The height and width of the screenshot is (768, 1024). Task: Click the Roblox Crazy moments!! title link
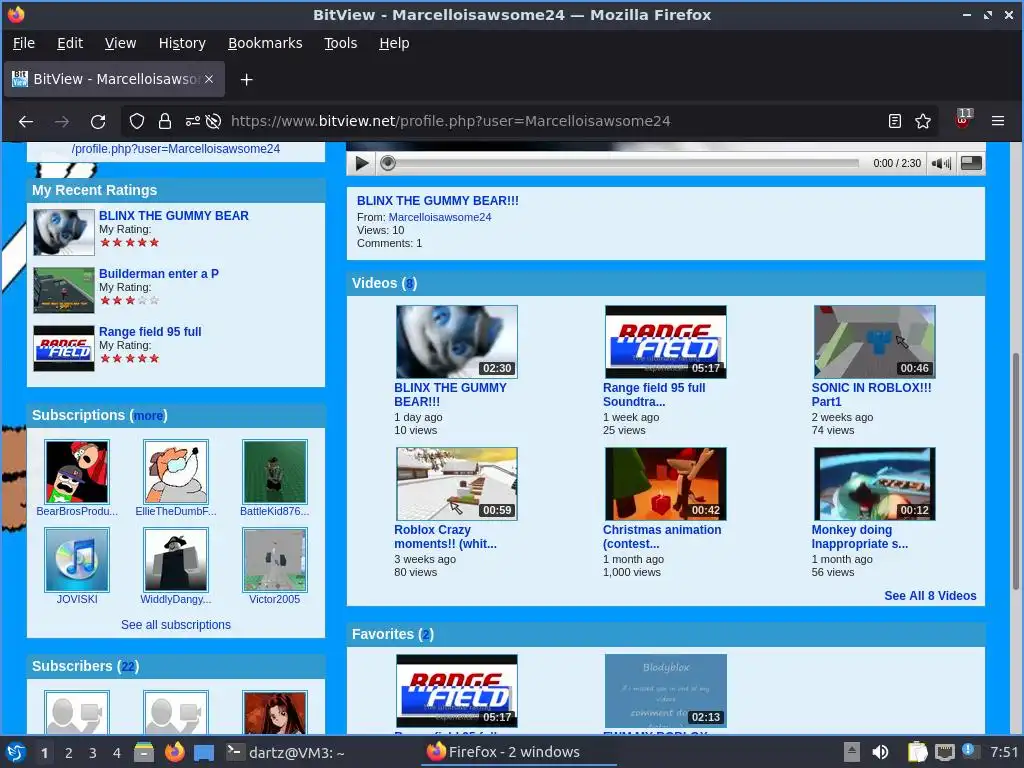[x=445, y=537]
